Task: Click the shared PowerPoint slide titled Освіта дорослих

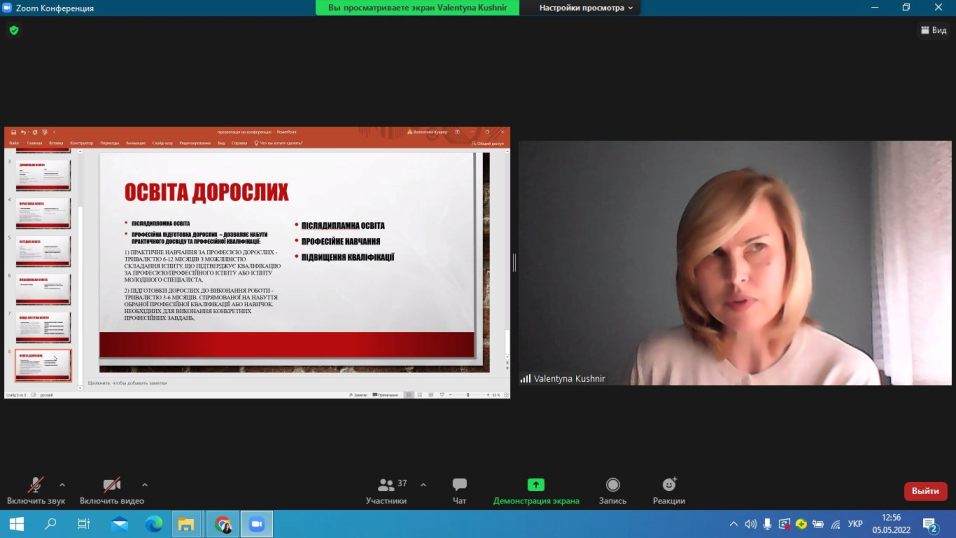Action: coord(286,256)
